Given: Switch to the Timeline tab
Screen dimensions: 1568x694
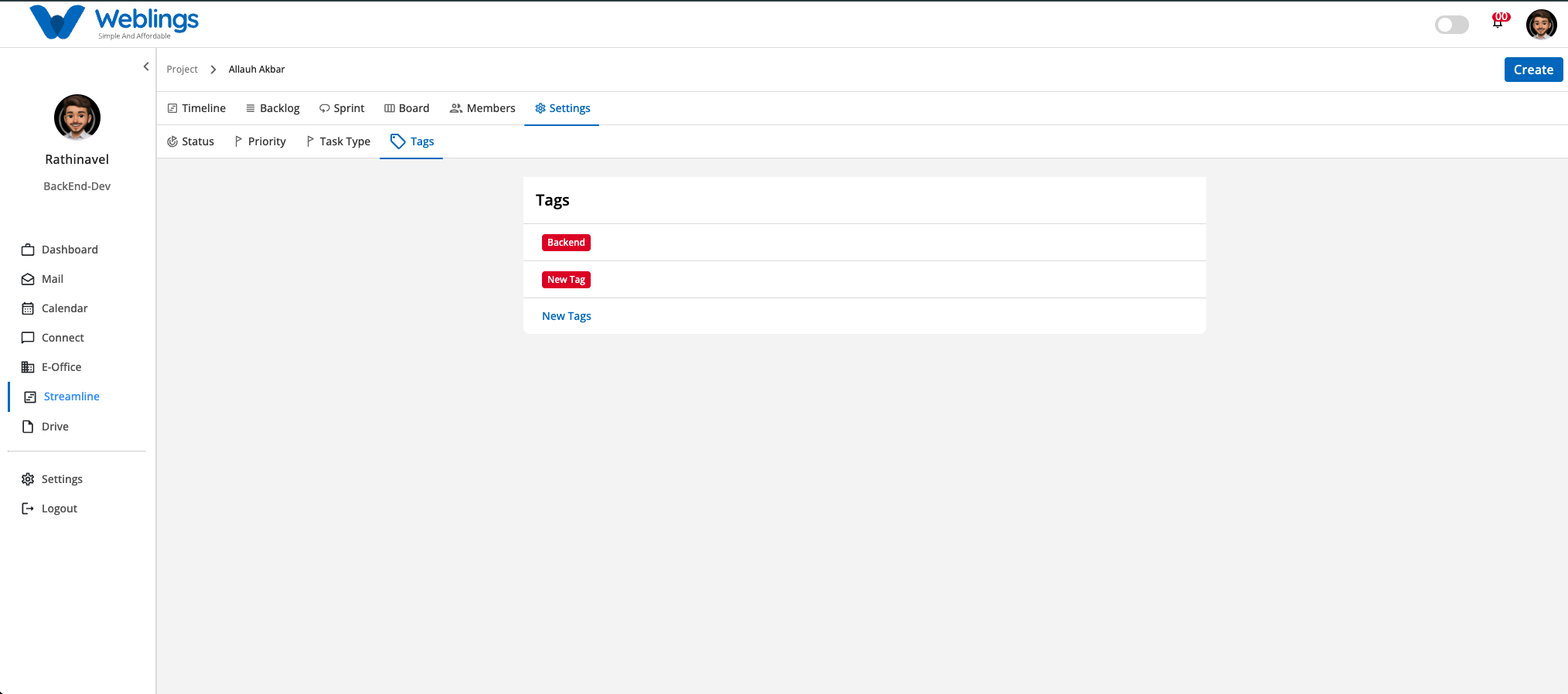Looking at the screenshot, I should pos(196,108).
